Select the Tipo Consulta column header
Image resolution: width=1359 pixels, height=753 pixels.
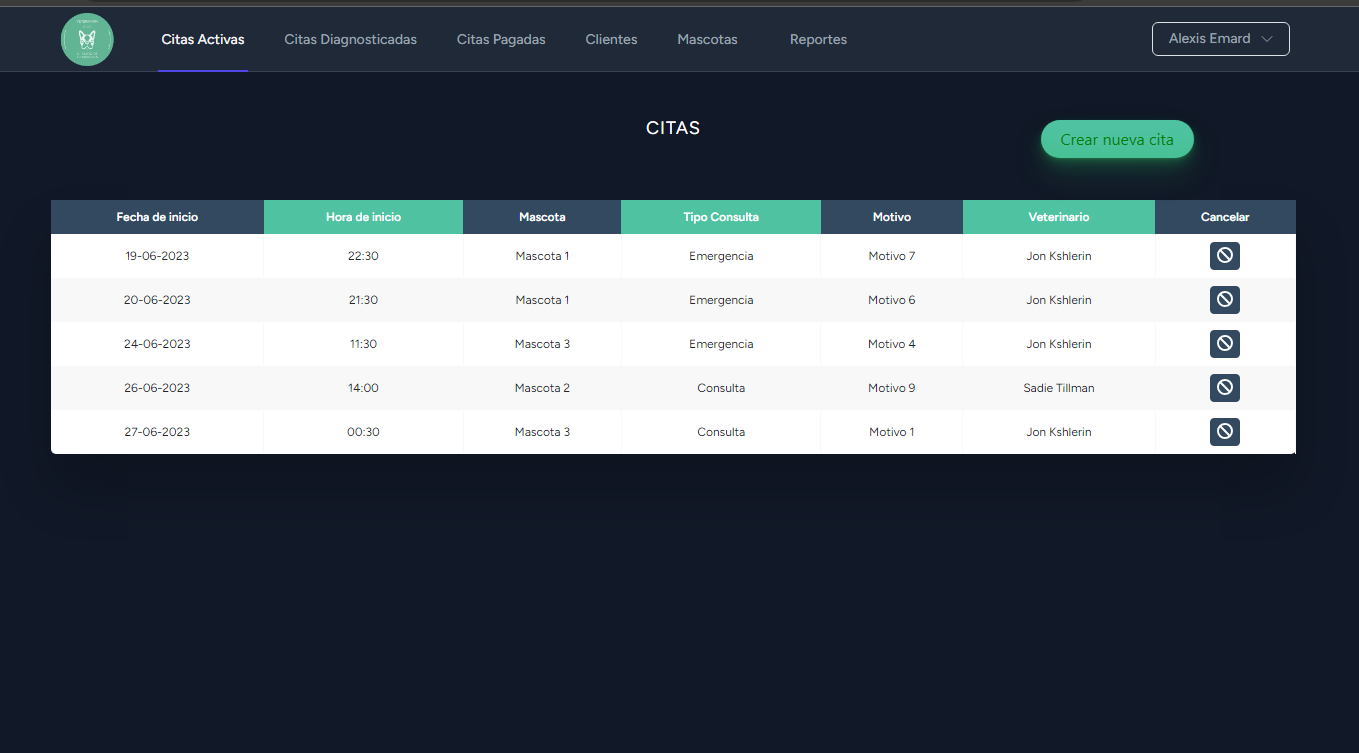coord(720,217)
